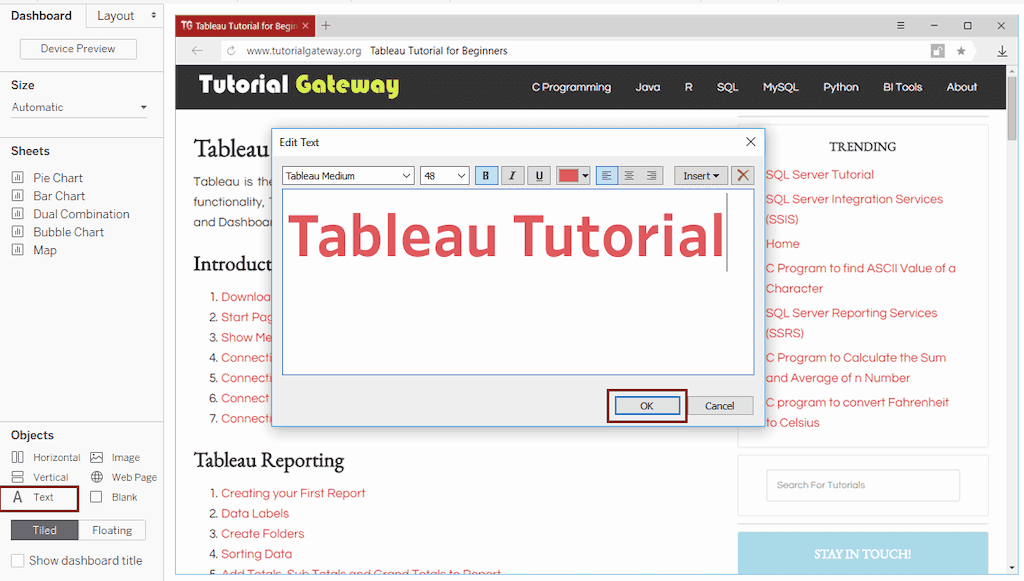Select the Horizontal container object icon

[x=18, y=458]
